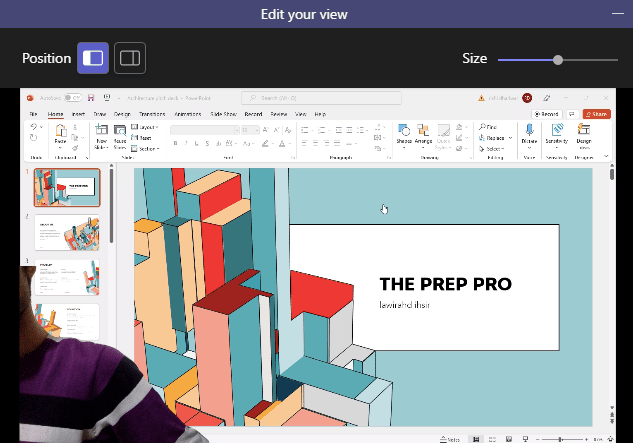This screenshot has height=443, width=633.
Task: Select the right presenter position option
Action: tap(130, 58)
